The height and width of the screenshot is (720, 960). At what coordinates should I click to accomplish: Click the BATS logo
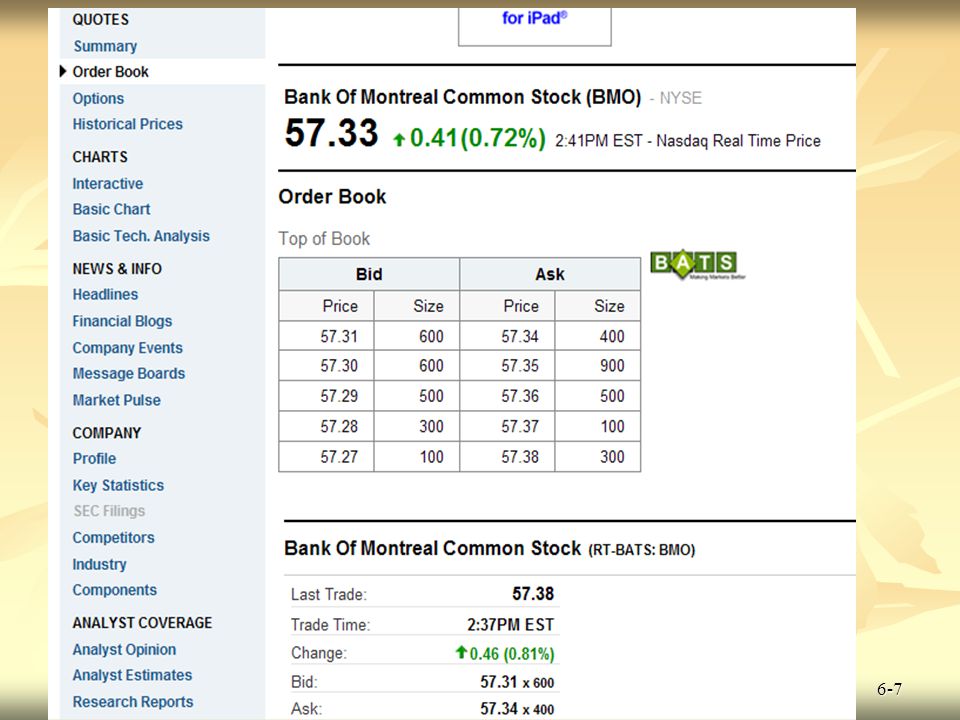[697, 265]
